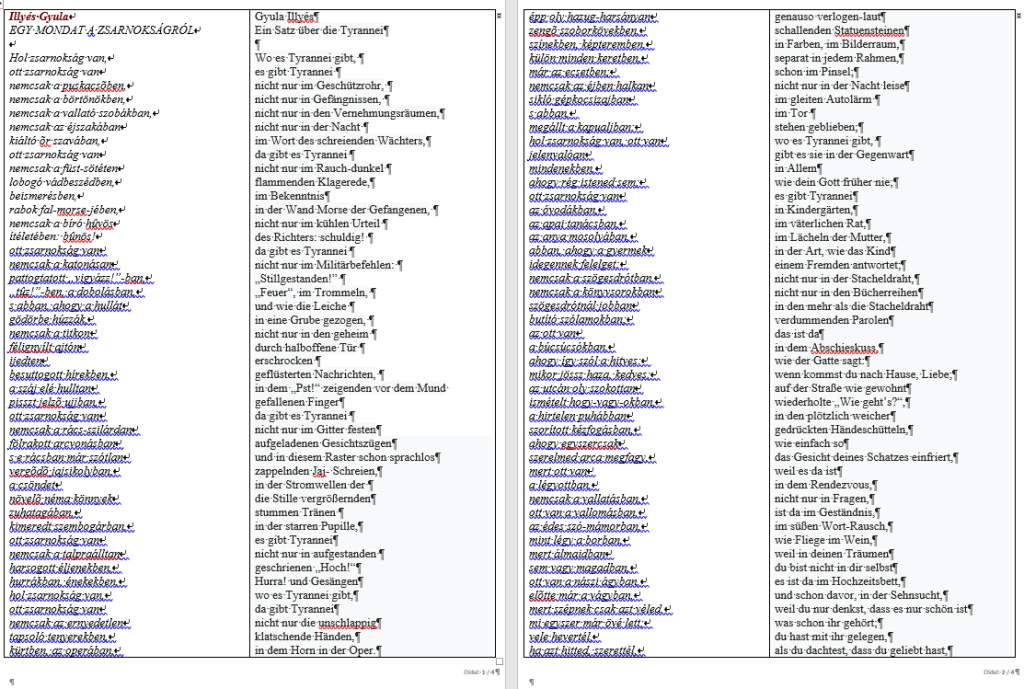Click the 'Oldal: 1 / 4' page footer
This screenshot has height=689, width=1024.
(478, 672)
